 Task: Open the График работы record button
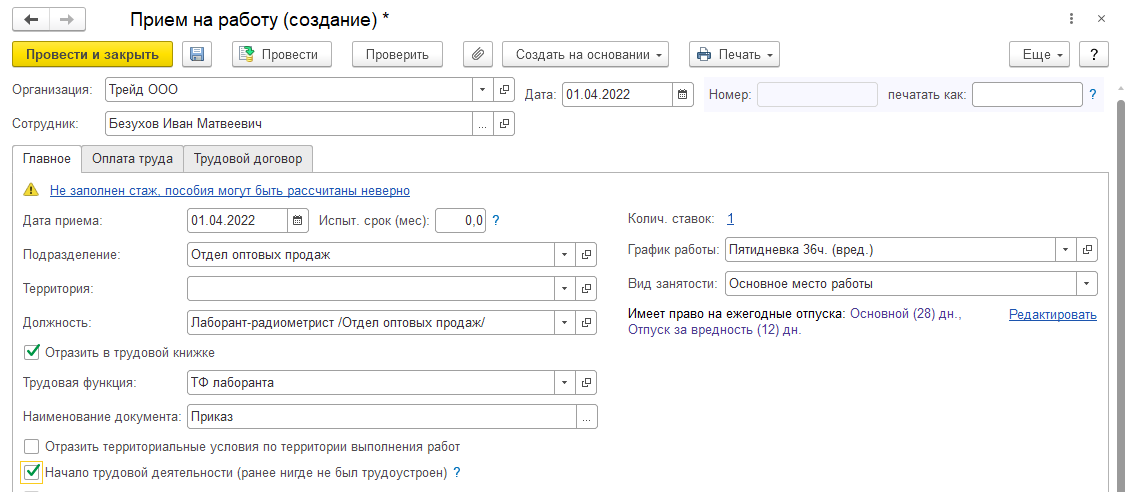click(1088, 249)
